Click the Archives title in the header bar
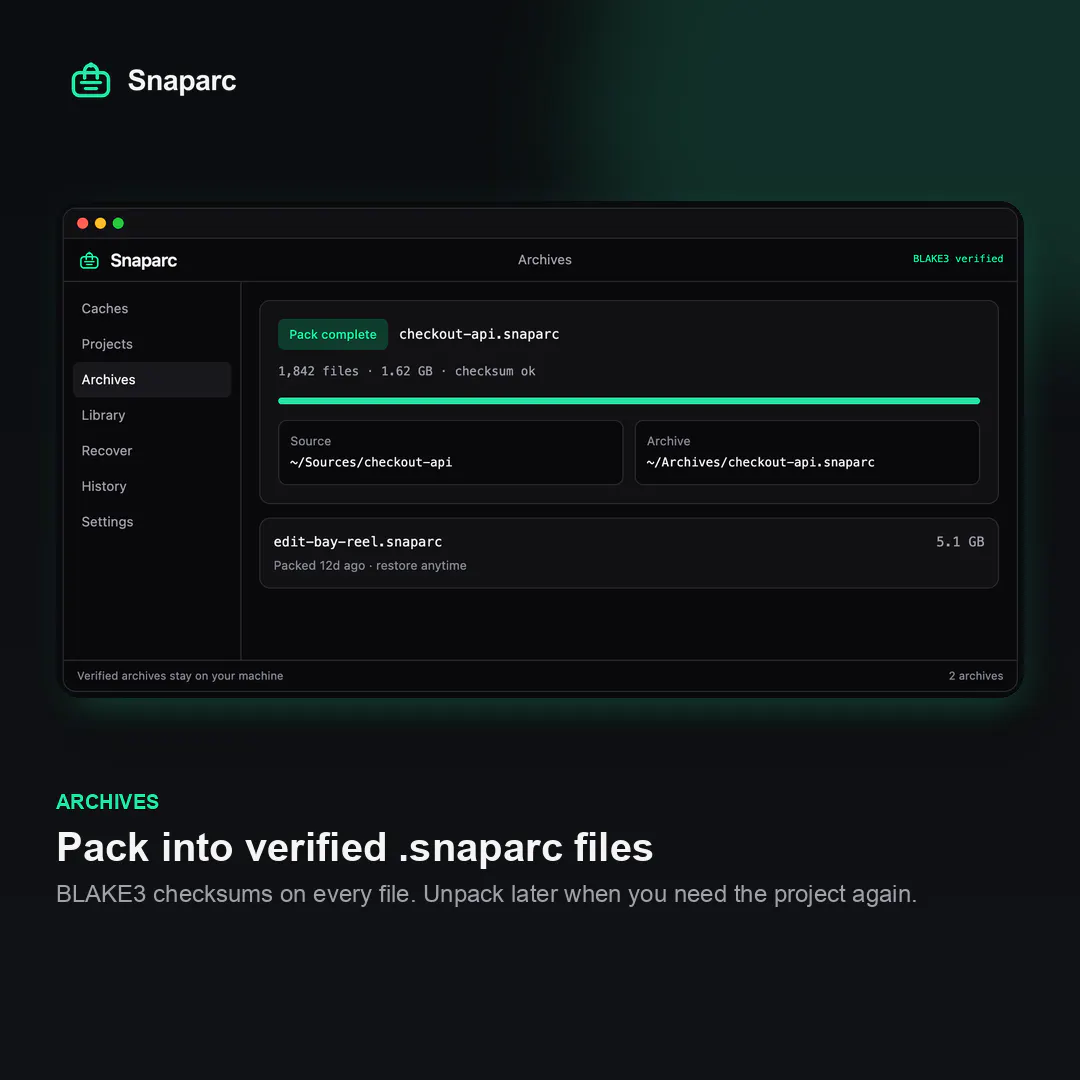 (x=545, y=260)
